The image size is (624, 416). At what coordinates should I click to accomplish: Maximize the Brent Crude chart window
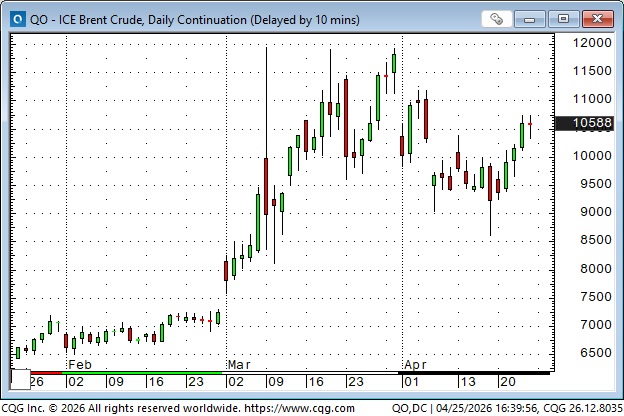click(x=565, y=18)
